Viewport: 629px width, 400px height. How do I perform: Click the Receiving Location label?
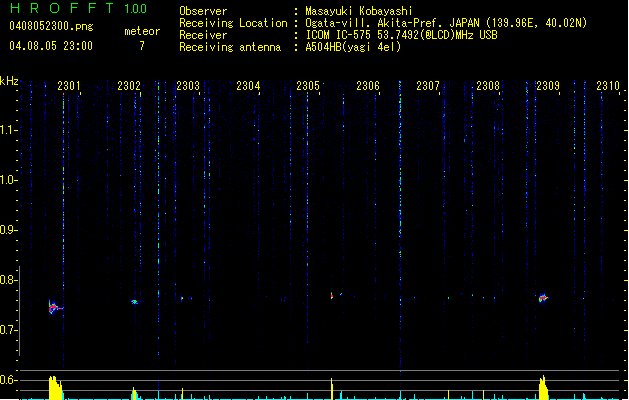(x=233, y=23)
